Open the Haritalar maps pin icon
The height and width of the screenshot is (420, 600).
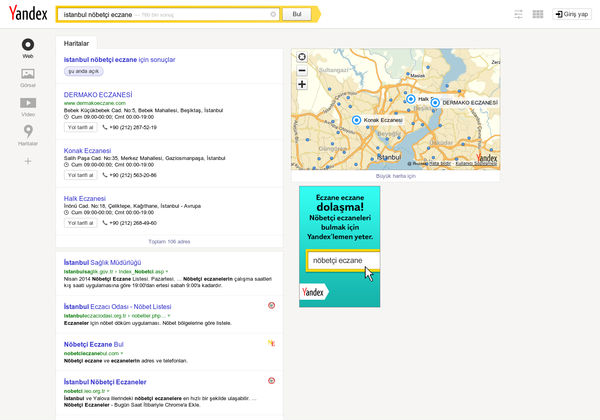pos(28,131)
